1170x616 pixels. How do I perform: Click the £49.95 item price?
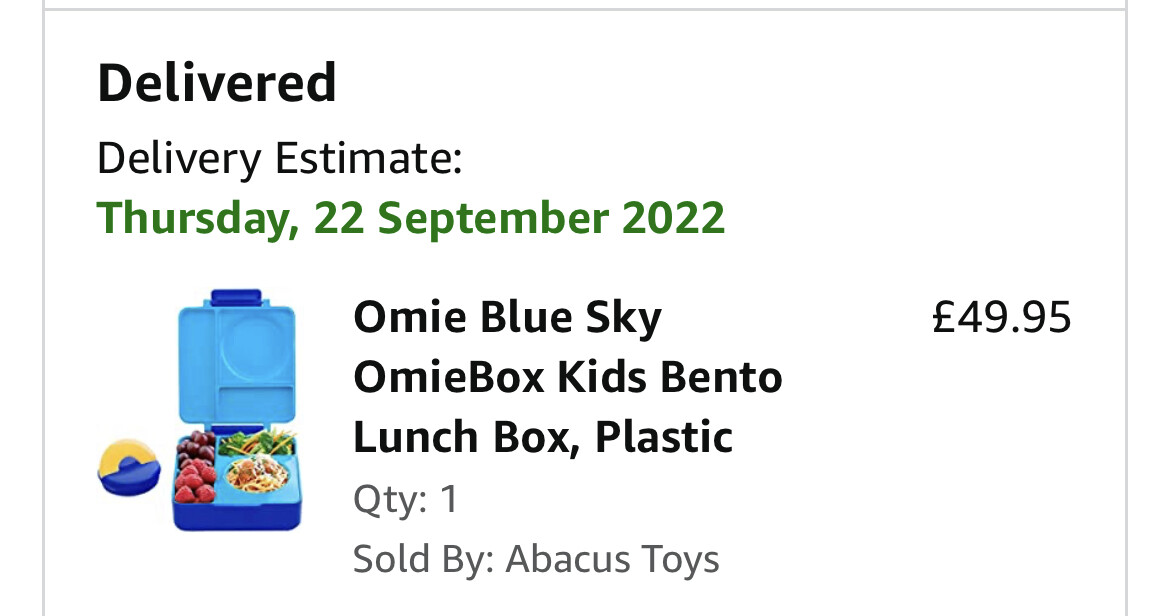[x=1001, y=317]
